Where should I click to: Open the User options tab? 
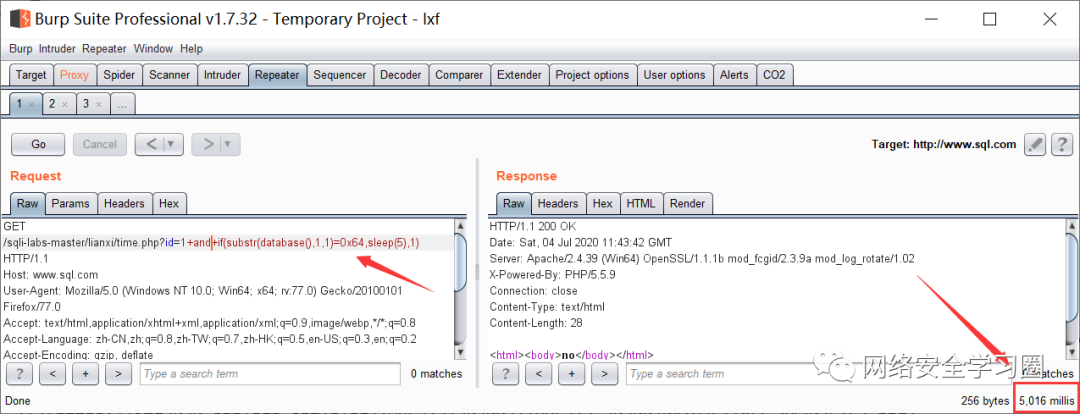(x=674, y=75)
